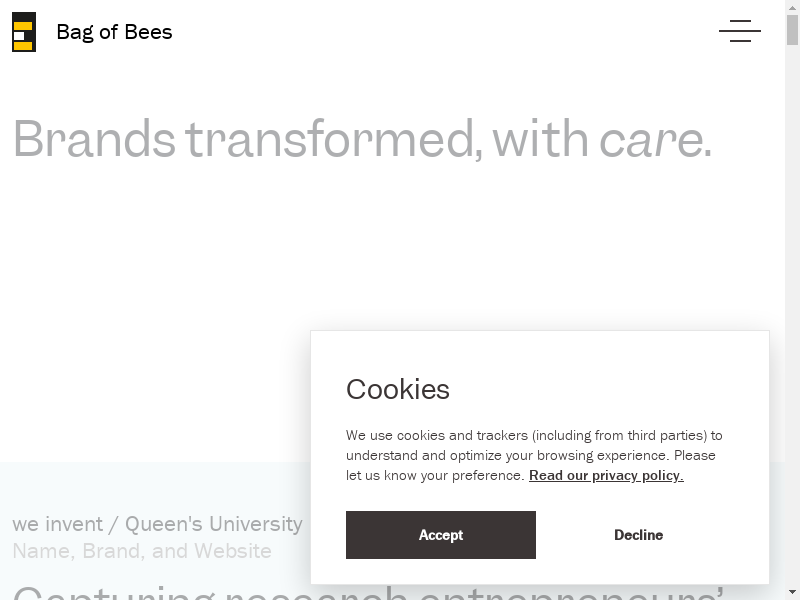This screenshot has height=600, width=800.
Task: Click the 'Cookies' dialog heading
Action: [398, 389]
